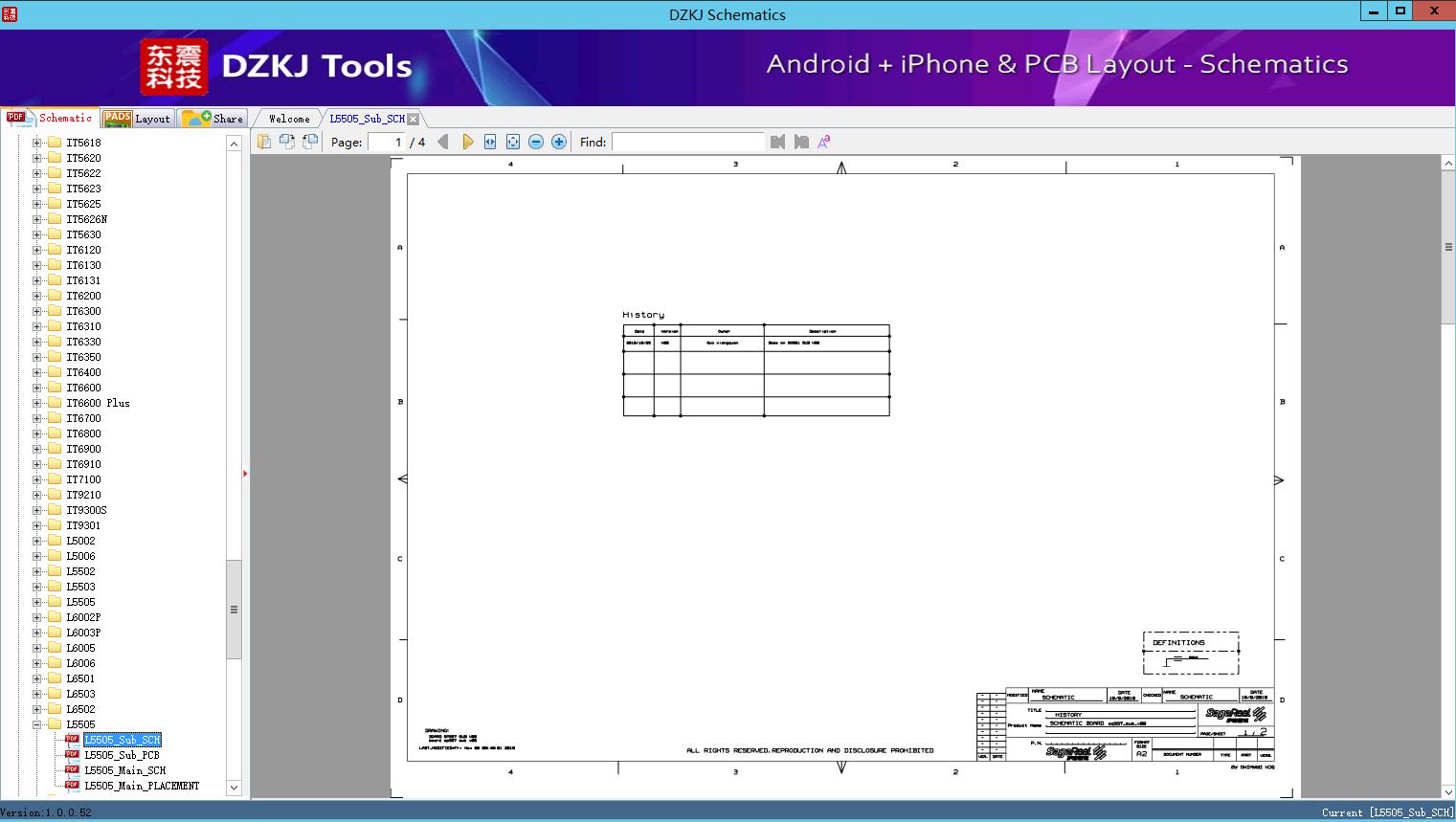Open the L5505_Main_SCH file
1456x822 pixels.
tap(124, 770)
